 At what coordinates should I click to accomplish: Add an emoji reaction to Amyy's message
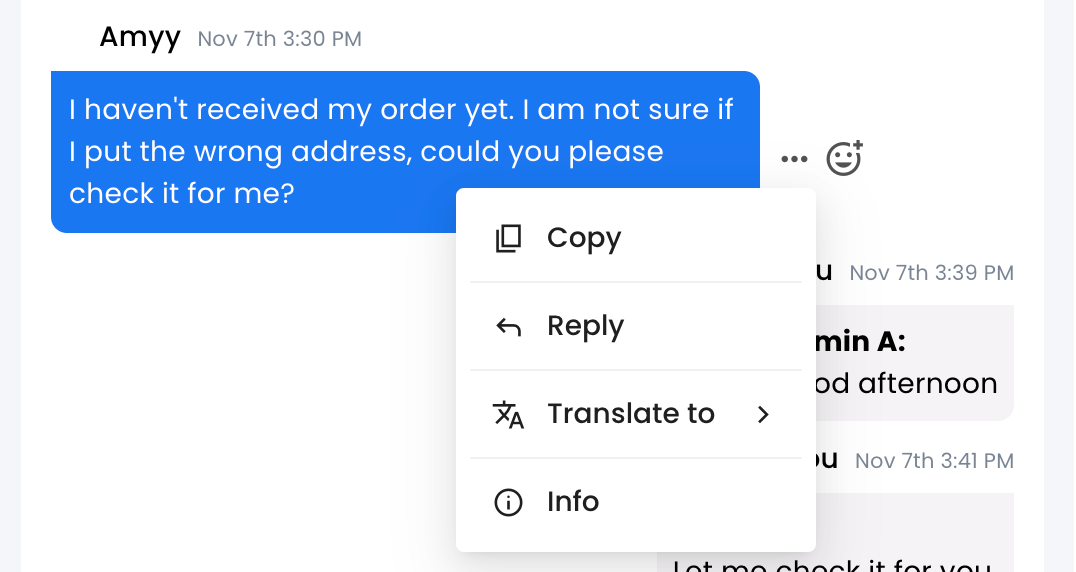844,158
